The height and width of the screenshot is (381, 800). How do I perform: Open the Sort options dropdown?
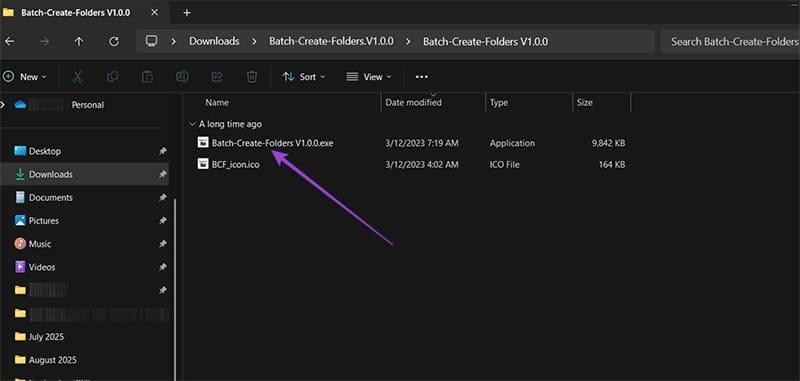coord(304,77)
